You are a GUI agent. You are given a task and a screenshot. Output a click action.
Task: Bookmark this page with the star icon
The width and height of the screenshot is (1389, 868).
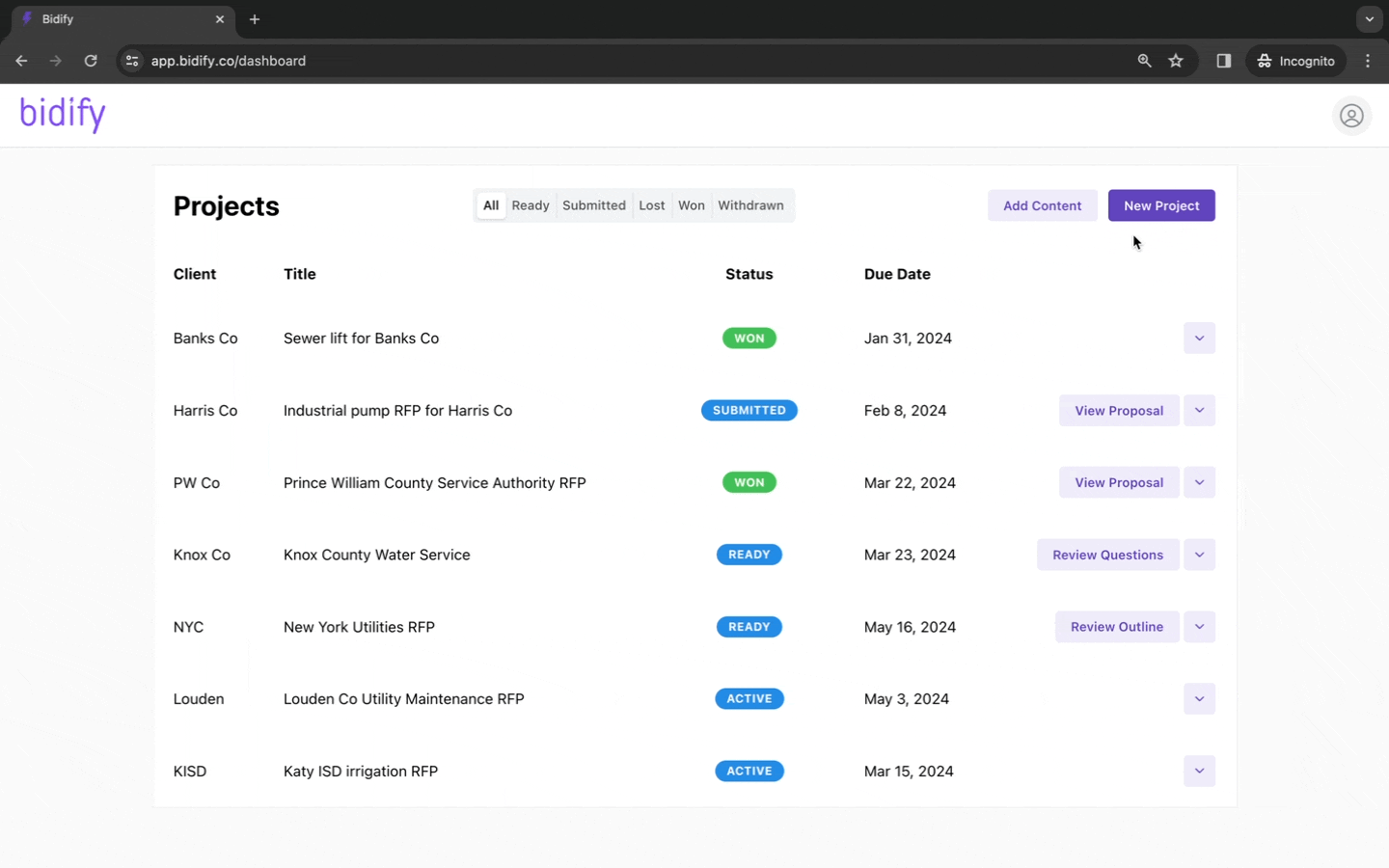(1176, 61)
